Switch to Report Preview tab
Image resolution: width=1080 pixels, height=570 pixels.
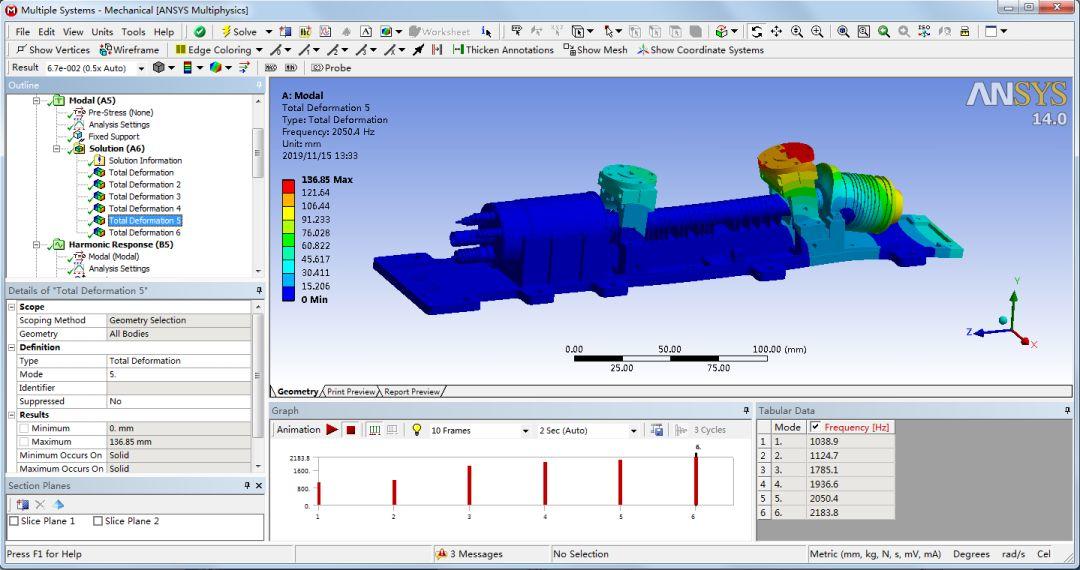pos(412,392)
